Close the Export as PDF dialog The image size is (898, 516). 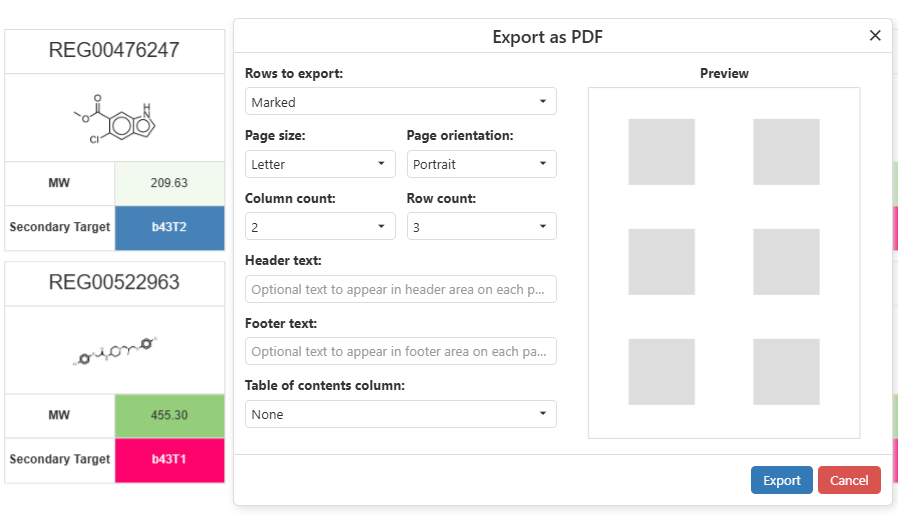[875, 36]
